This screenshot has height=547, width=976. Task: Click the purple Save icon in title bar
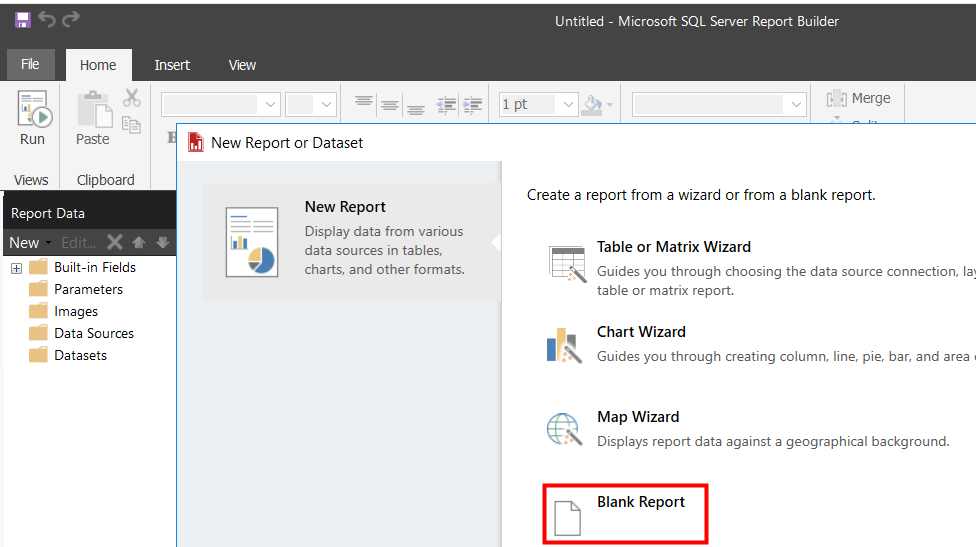coord(22,20)
